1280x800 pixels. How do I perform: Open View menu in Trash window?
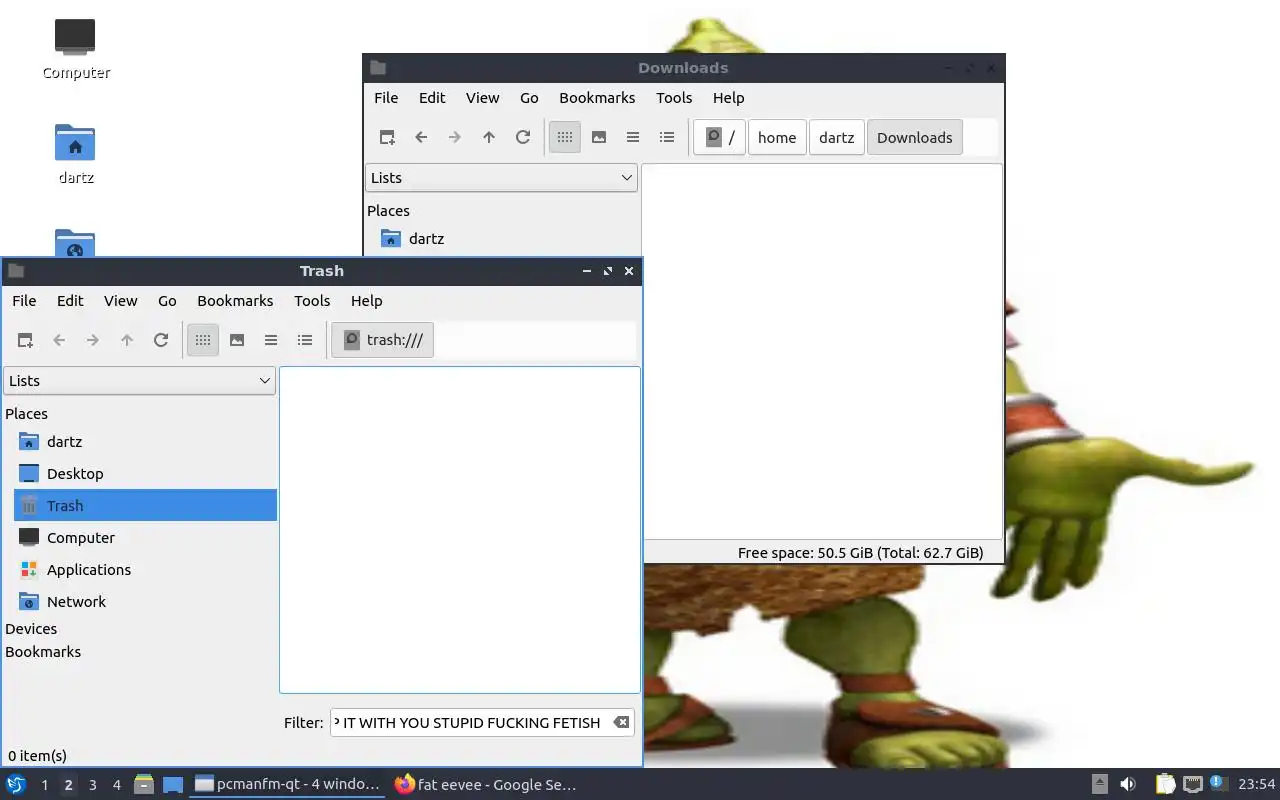[x=121, y=301]
